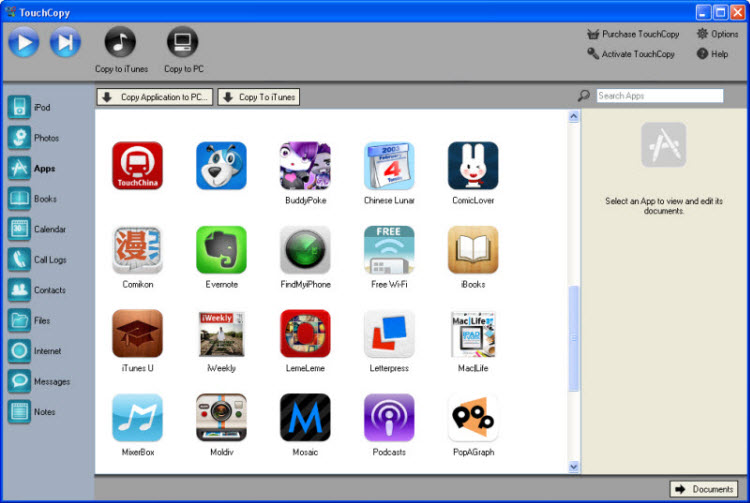Open Notes in the sidebar

32,412
